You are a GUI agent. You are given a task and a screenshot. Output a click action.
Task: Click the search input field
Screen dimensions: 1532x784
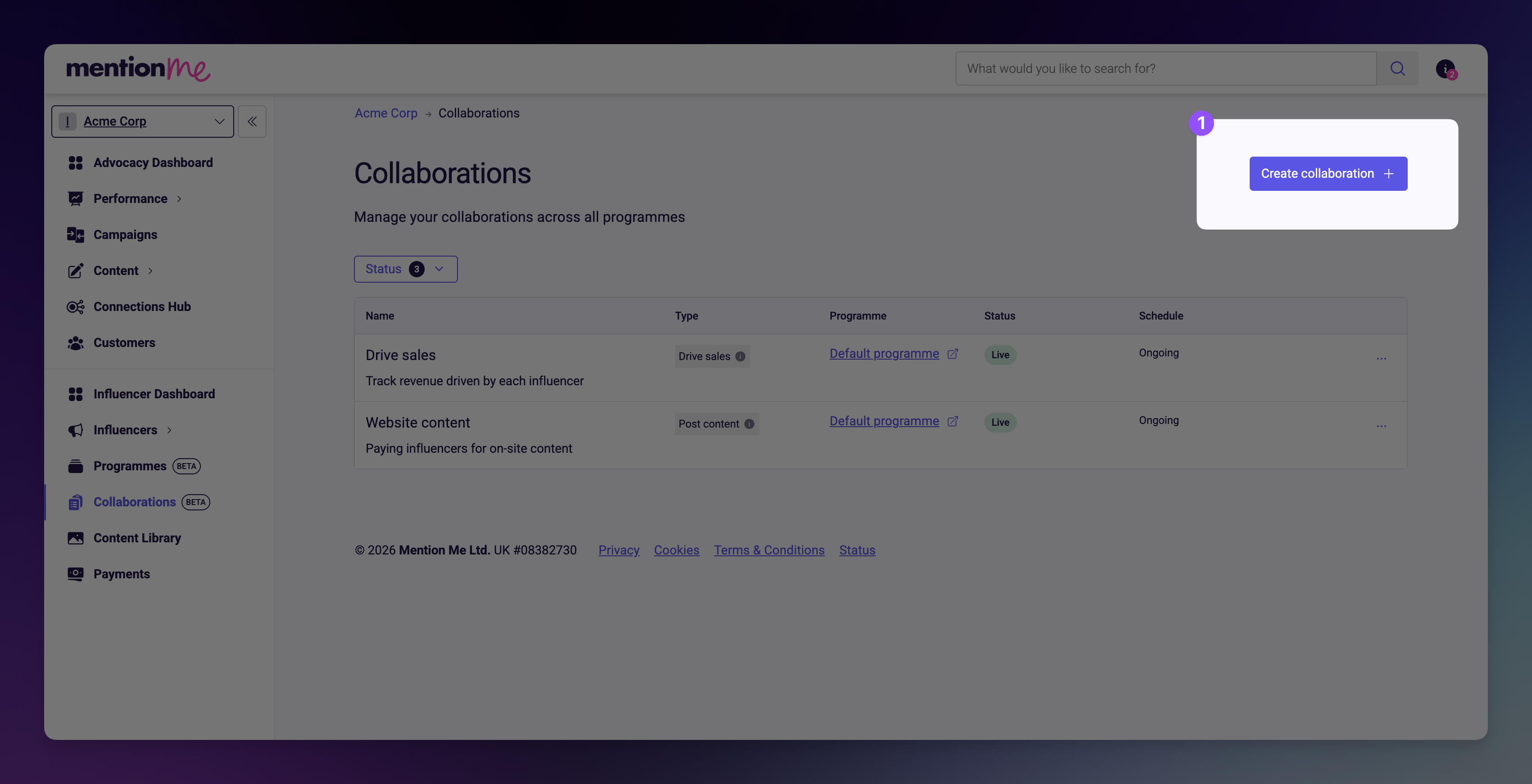click(1165, 68)
